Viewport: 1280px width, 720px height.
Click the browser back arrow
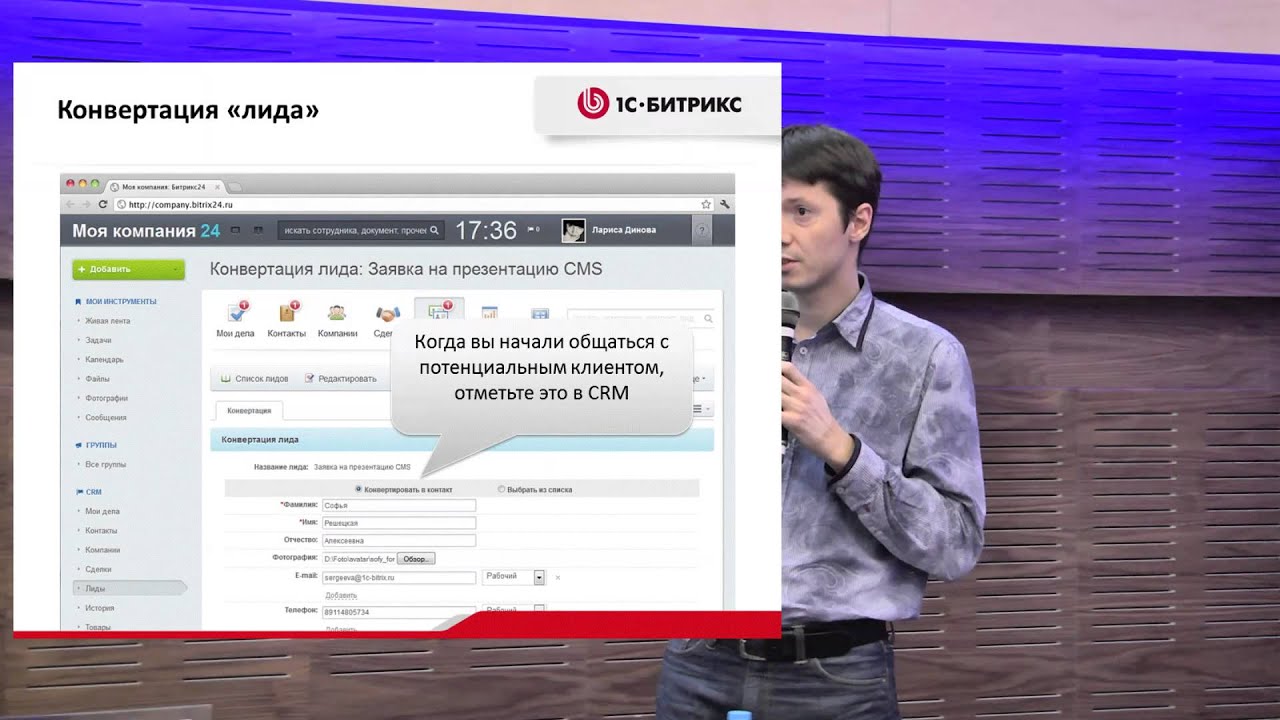click(x=70, y=204)
